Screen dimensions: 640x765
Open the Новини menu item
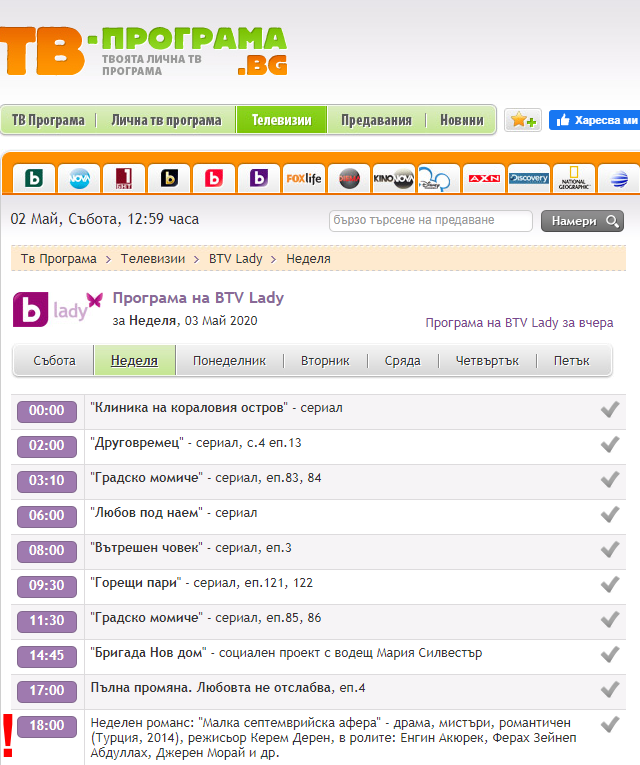[x=461, y=120]
